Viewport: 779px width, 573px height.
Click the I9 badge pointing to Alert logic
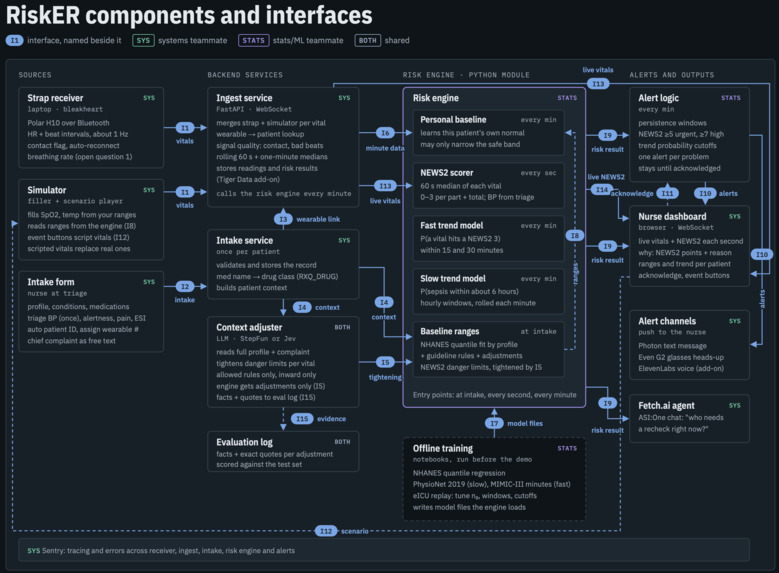click(x=607, y=135)
